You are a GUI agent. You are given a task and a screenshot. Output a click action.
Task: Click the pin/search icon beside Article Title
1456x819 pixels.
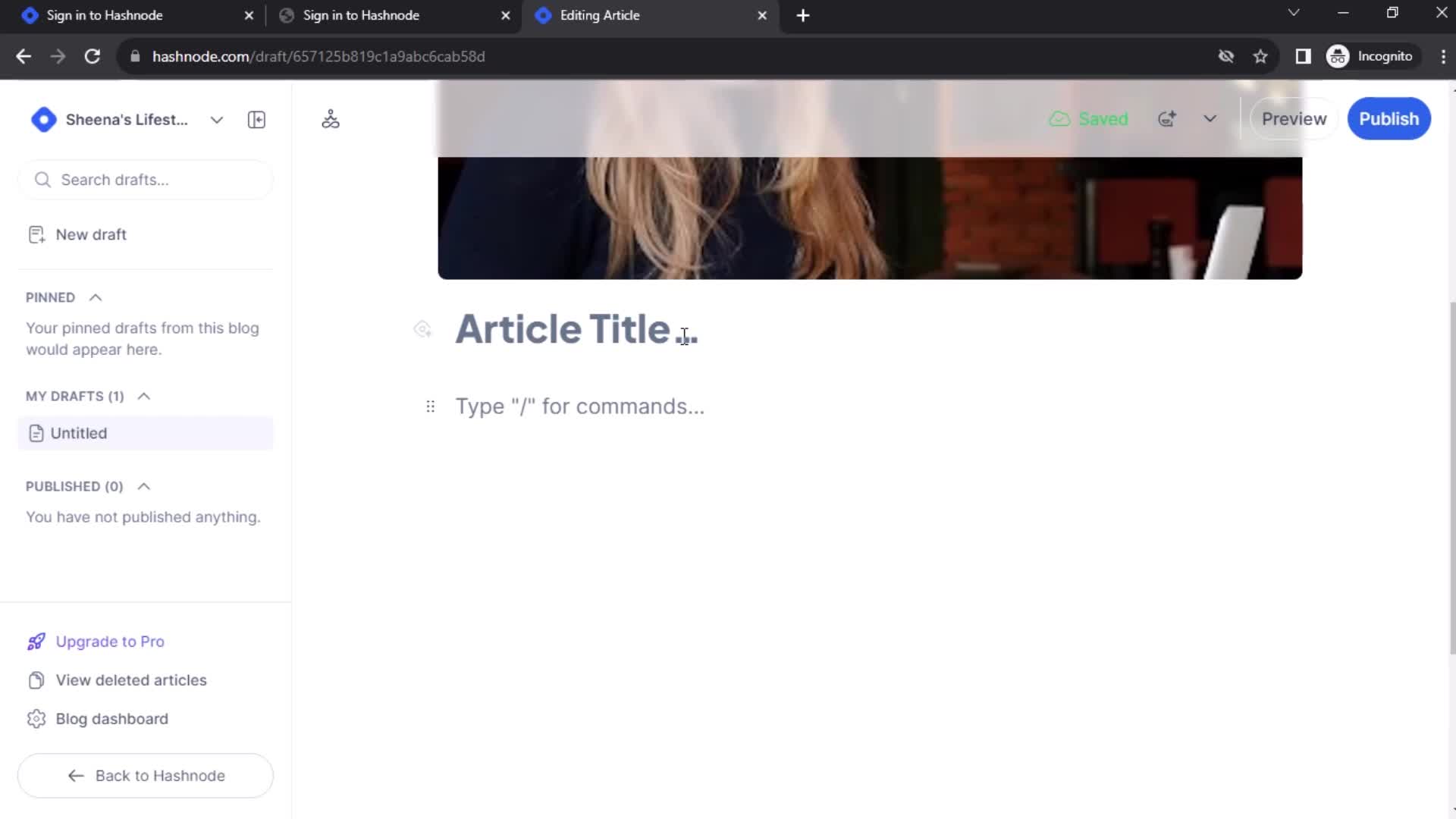421,329
